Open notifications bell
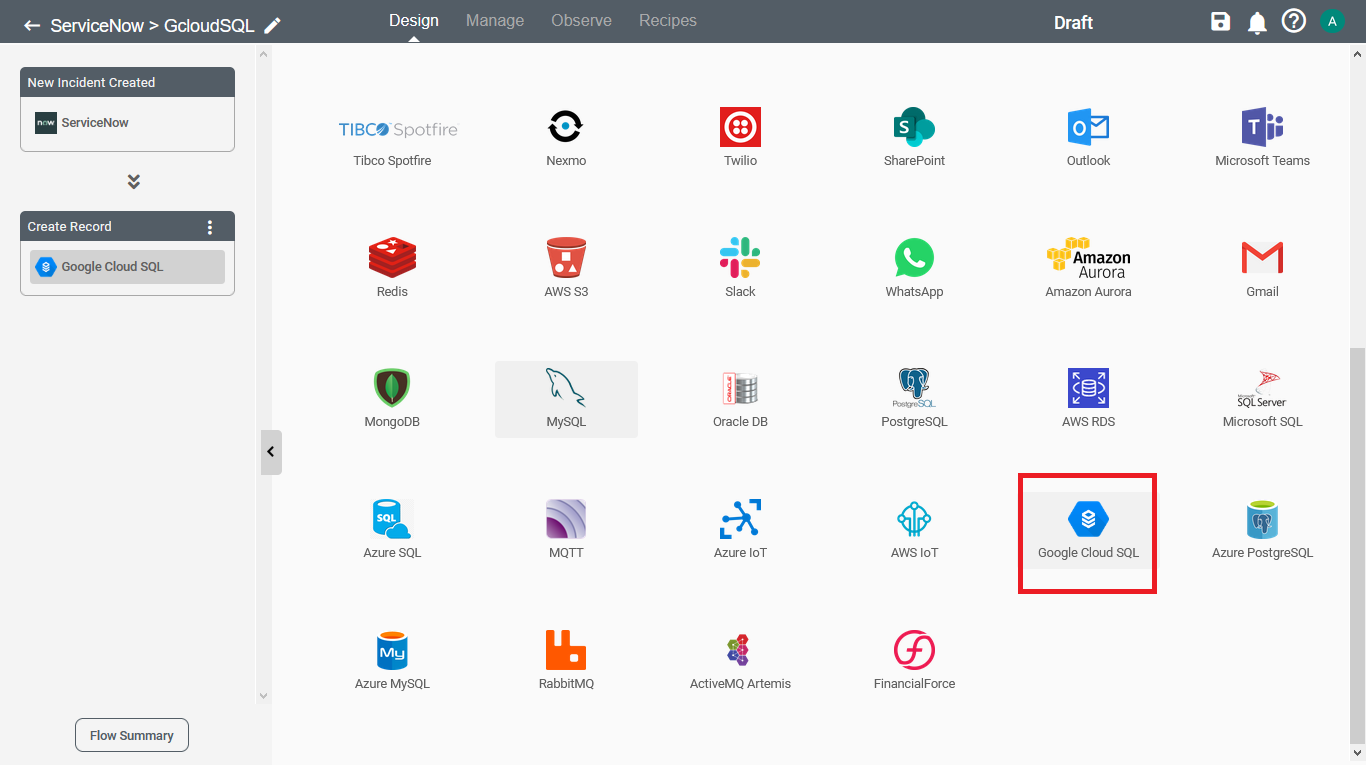 (1257, 22)
